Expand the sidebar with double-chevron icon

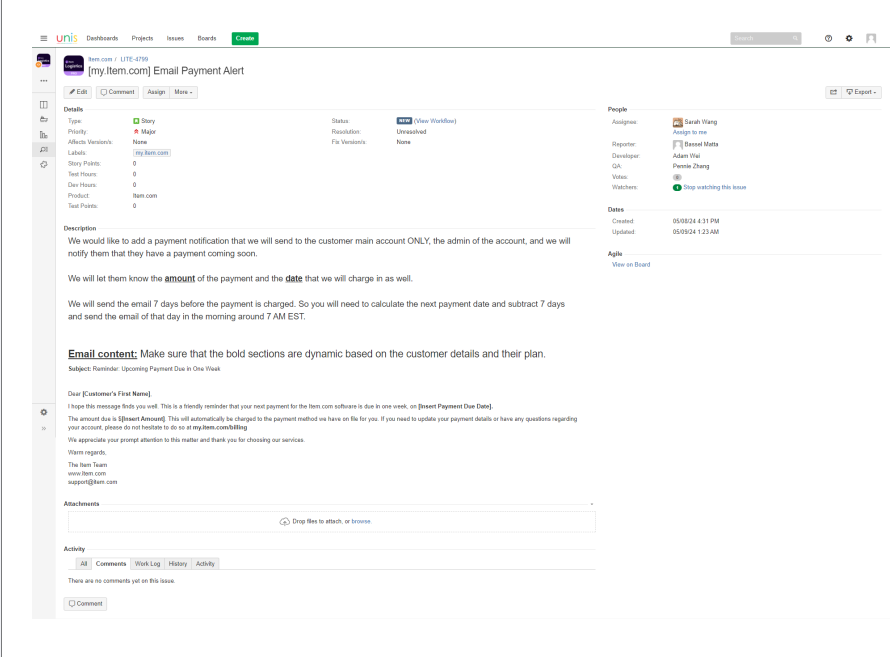pos(43,428)
